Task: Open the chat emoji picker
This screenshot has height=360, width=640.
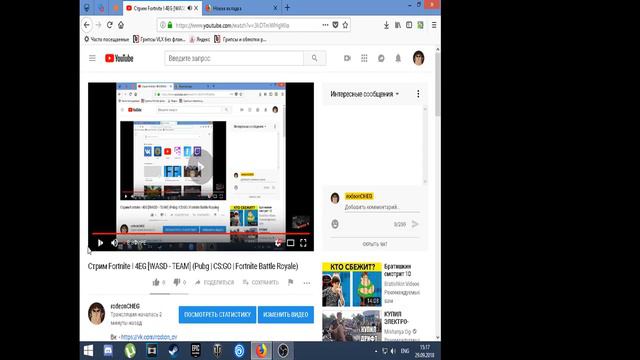Action: pyautogui.click(x=335, y=224)
